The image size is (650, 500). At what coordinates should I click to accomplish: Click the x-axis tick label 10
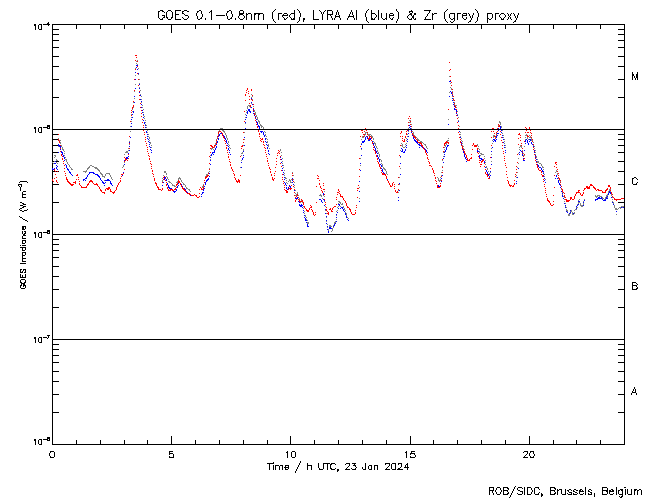click(x=290, y=454)
